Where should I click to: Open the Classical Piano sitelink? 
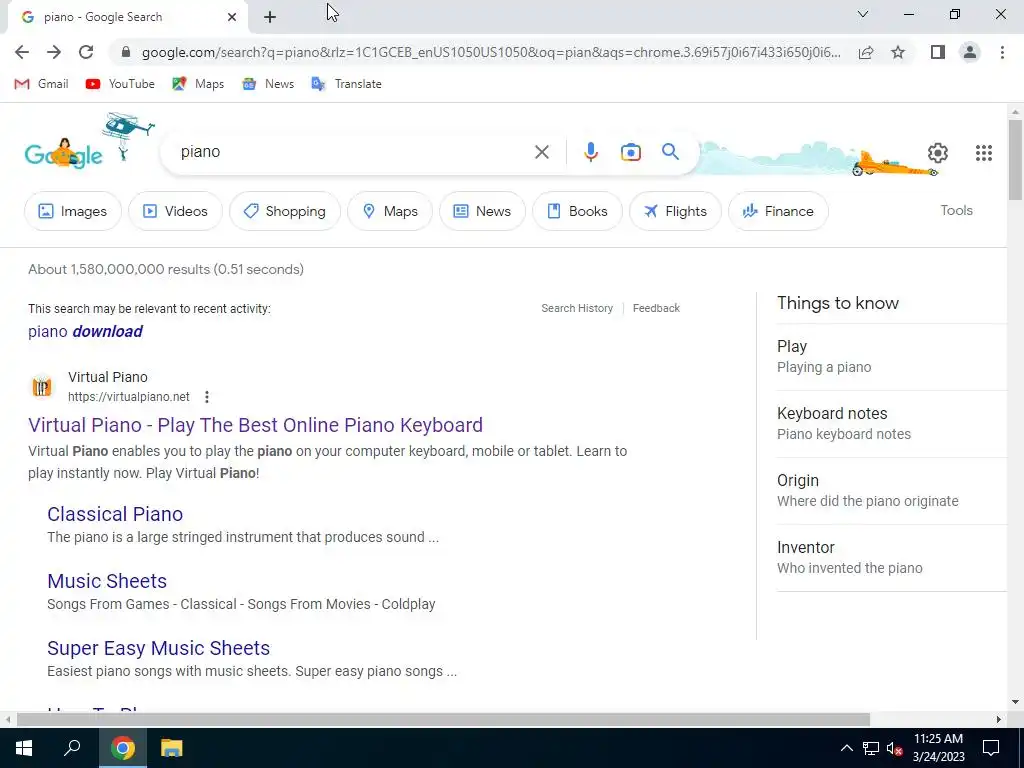pos(115,514)
